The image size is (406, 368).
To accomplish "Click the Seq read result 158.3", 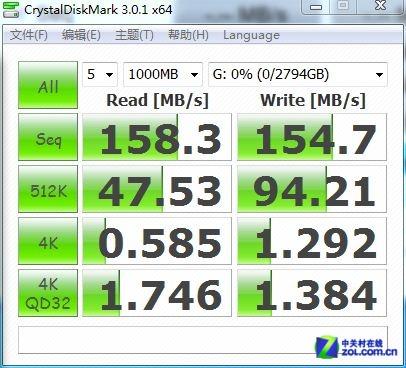I will [157, 137].
